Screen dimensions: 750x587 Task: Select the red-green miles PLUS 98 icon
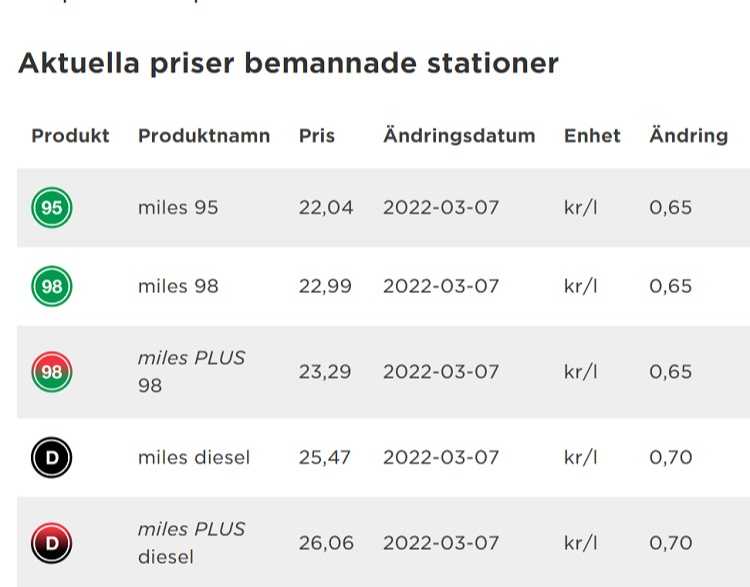click(x=52, y=372)
